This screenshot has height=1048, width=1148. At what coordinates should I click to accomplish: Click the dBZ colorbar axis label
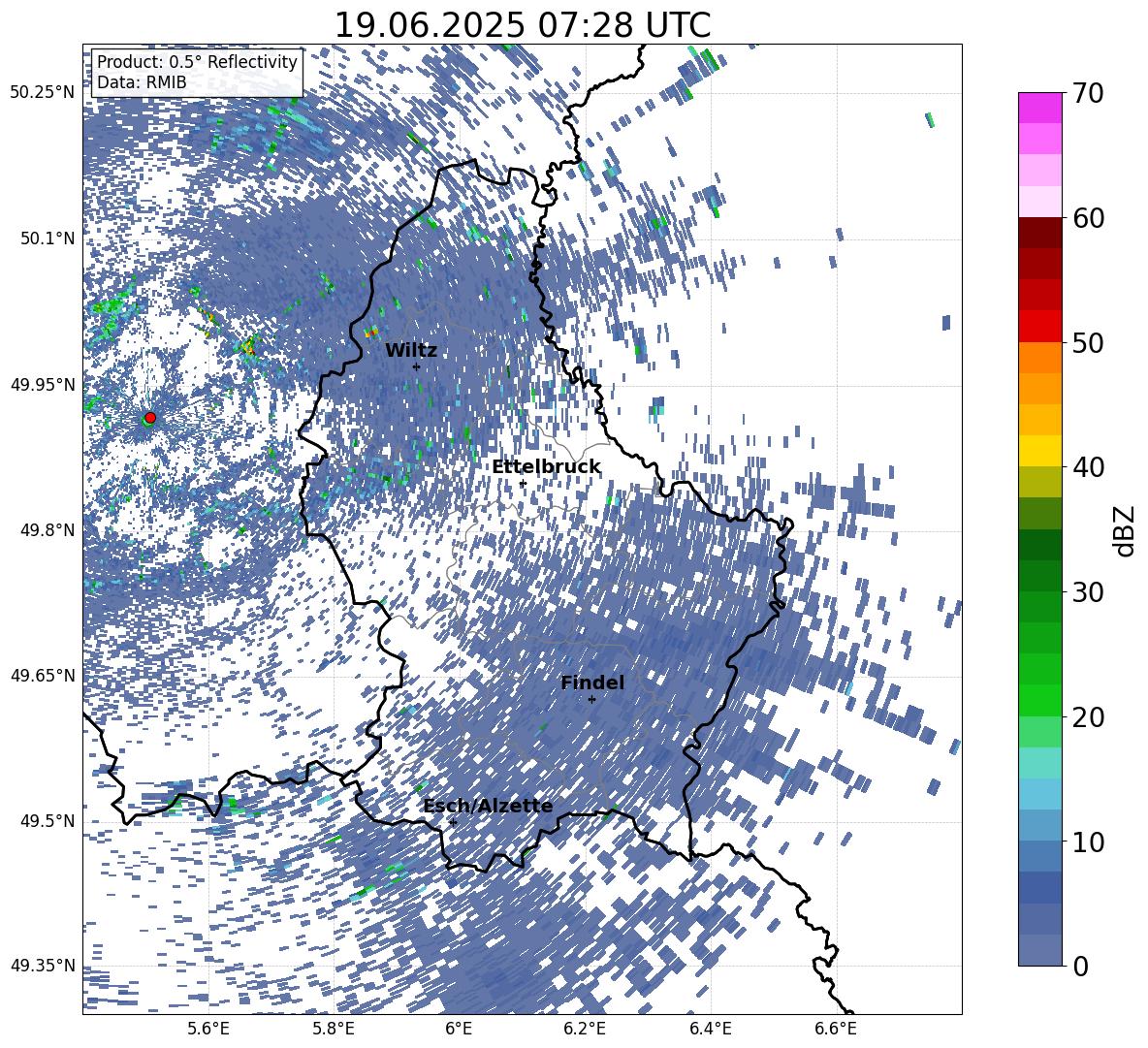pos(1123,530)
